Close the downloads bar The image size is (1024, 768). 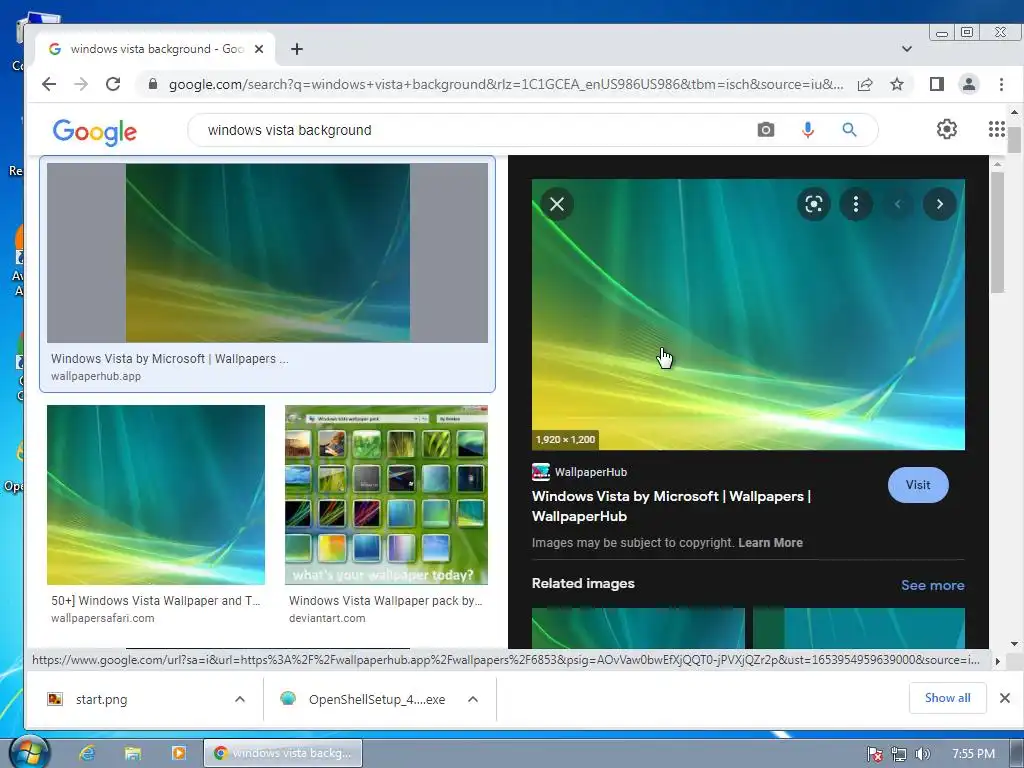click(1005, 698)
